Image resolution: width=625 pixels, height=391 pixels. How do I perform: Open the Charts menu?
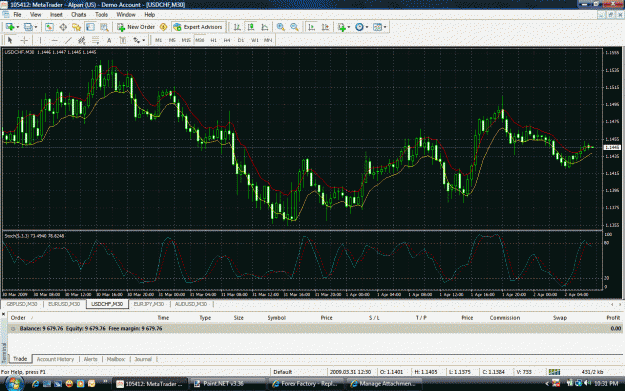79,15
